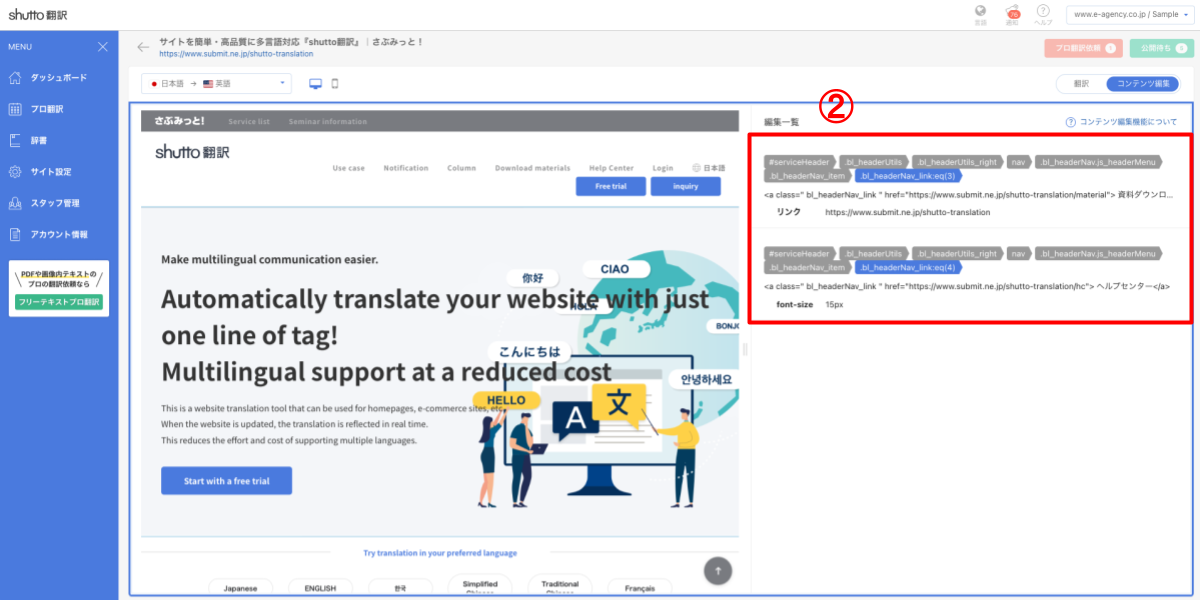The height and width of the screenshot is (600, 1200).
Task: Select the コンテンツ編集 mode toggle
Action: (1142, 84)
